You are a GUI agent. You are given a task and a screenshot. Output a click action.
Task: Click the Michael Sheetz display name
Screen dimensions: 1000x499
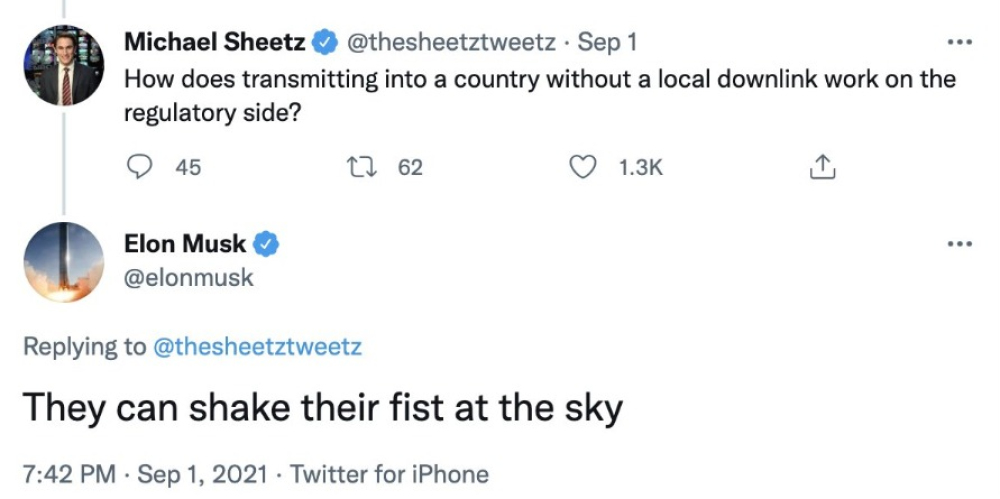tap(215, 43)
